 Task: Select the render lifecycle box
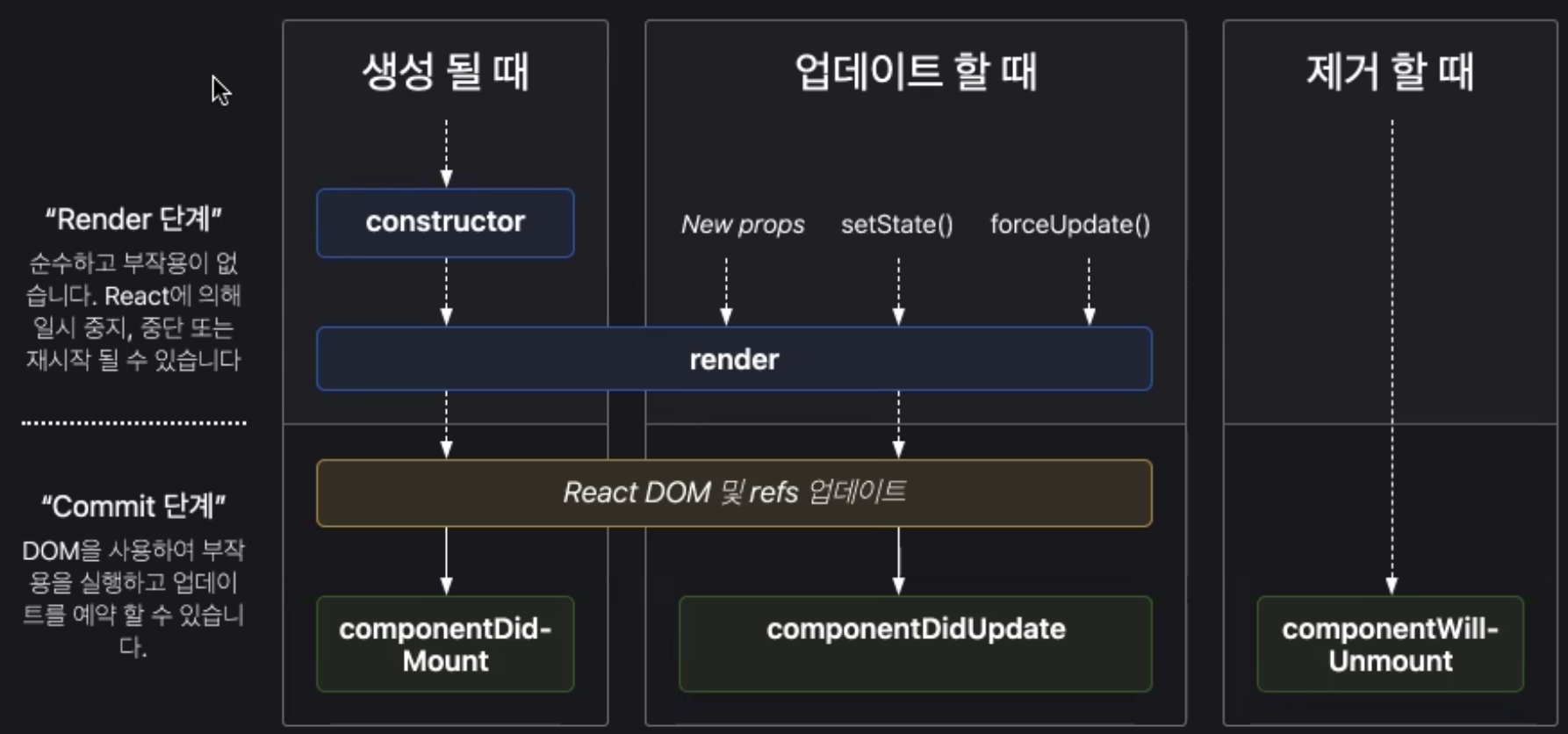734,359
